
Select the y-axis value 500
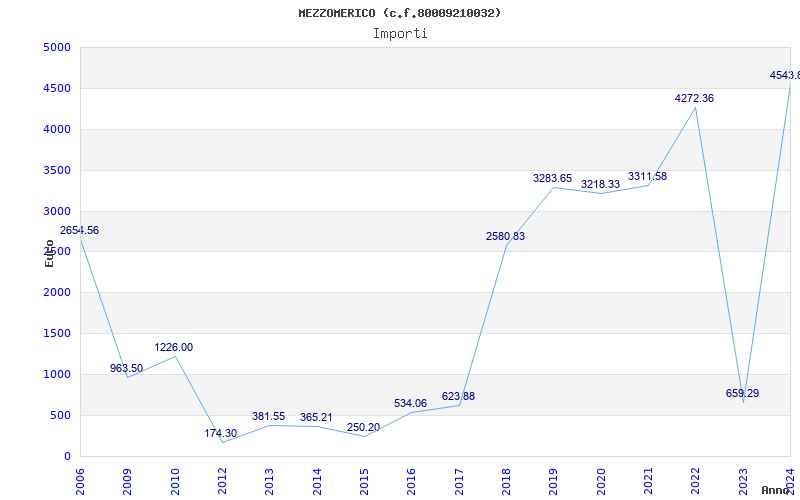61,415
